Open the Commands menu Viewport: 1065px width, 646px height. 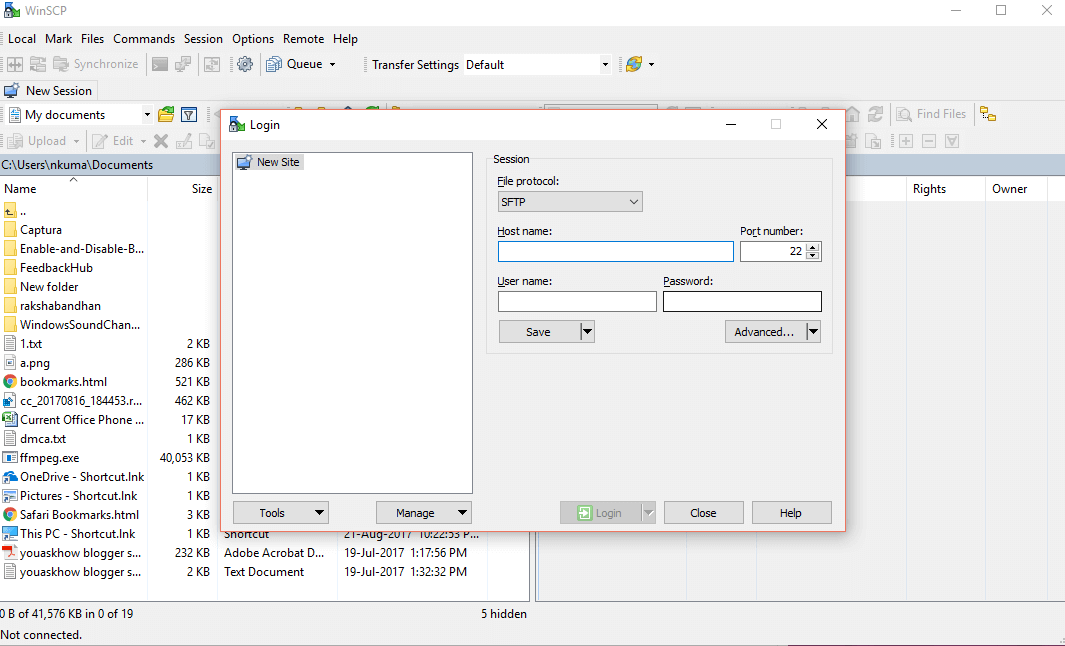coord(144,39)
